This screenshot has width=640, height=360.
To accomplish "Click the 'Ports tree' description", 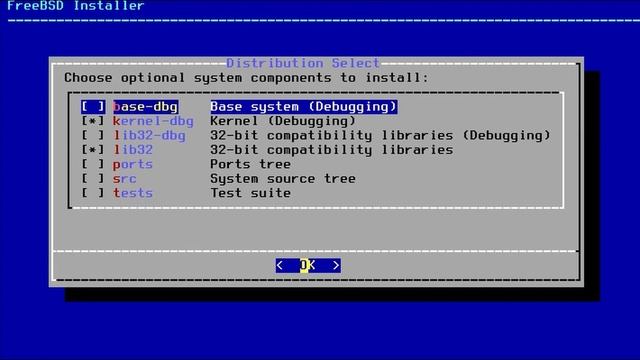I will (251, 164).
